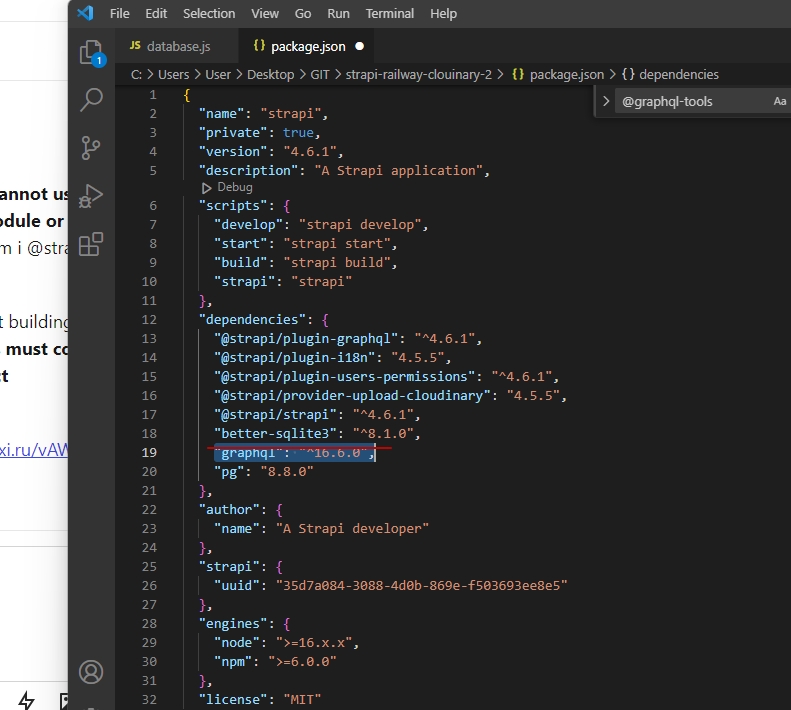This screenshot has height=710, width=791.
Task: Open the Search view in activity bar
Action: (91, 99)
